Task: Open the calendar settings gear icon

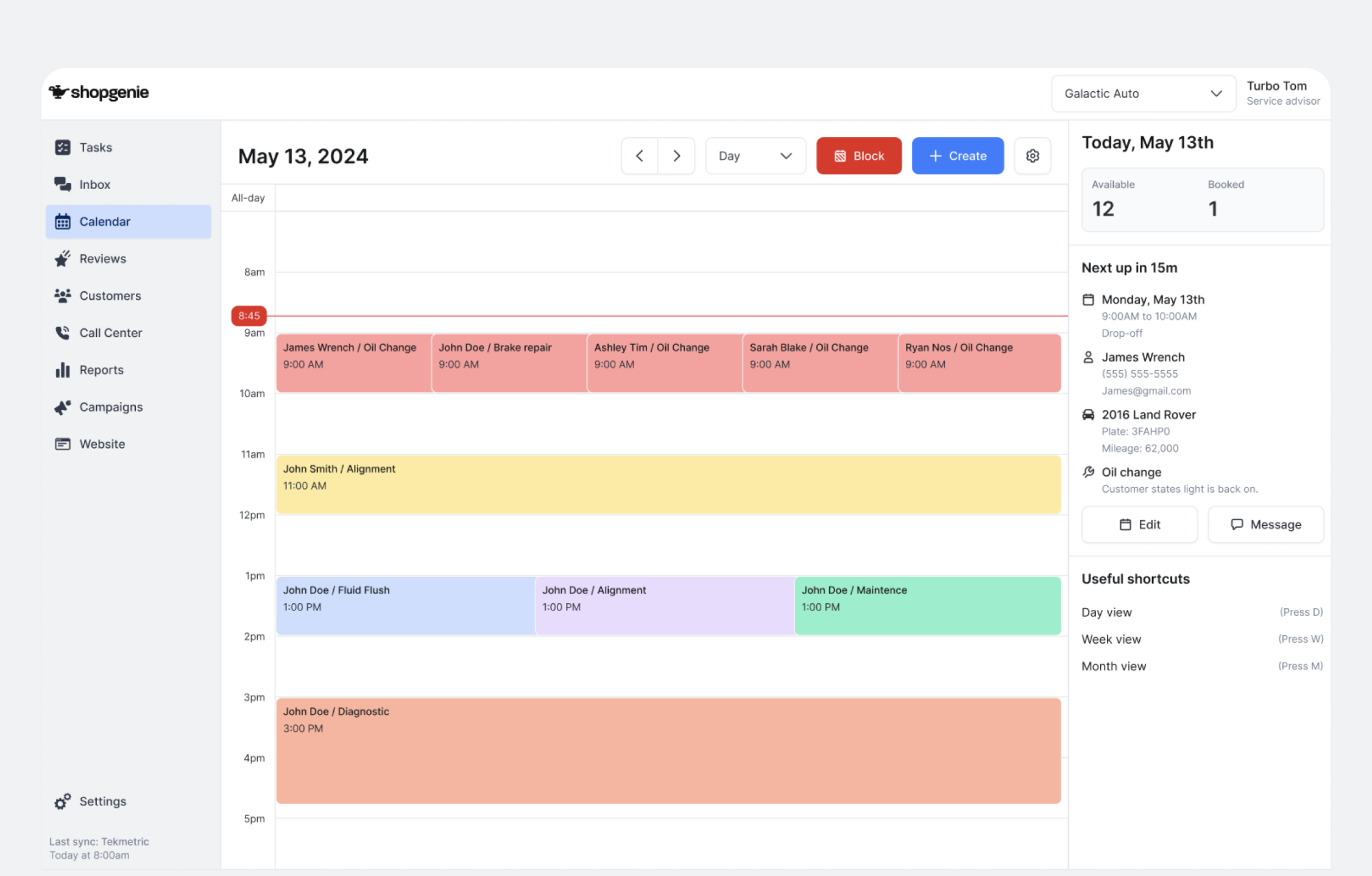Action: click(1032, 156)
